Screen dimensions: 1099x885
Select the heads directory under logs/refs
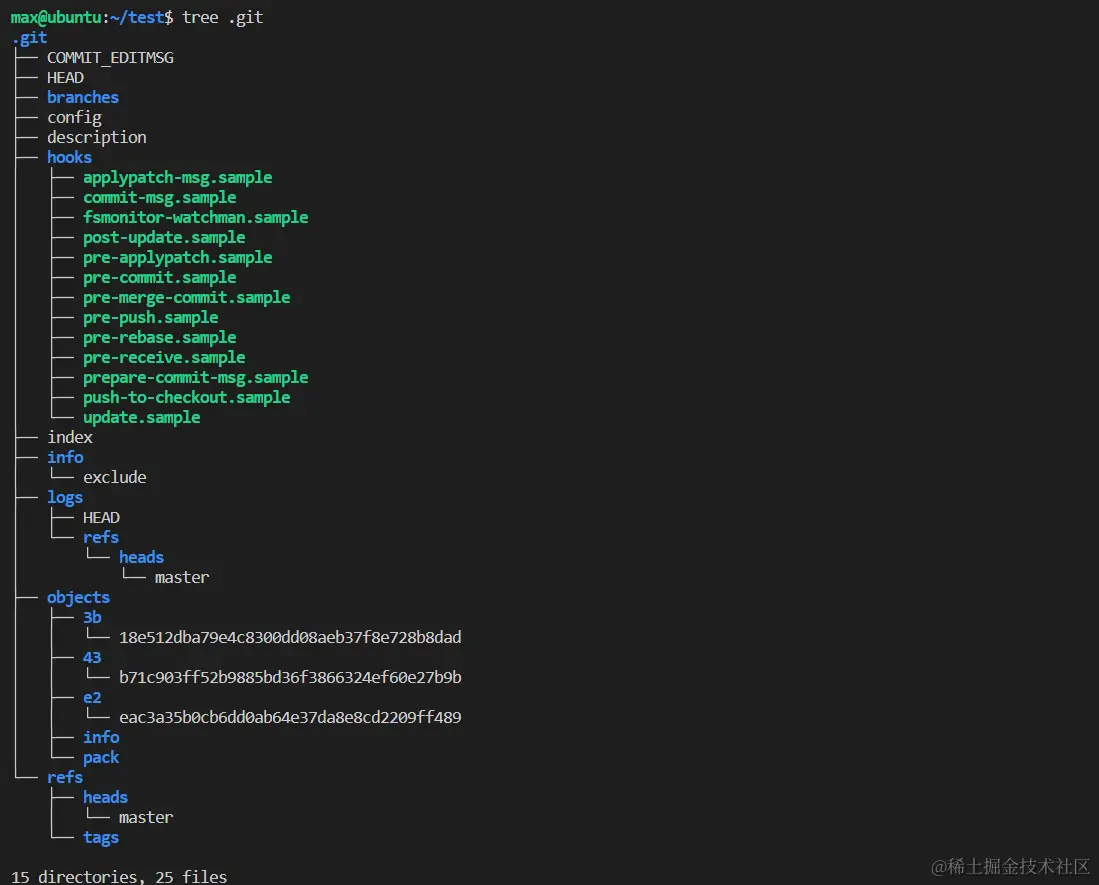tap(142, 557)
